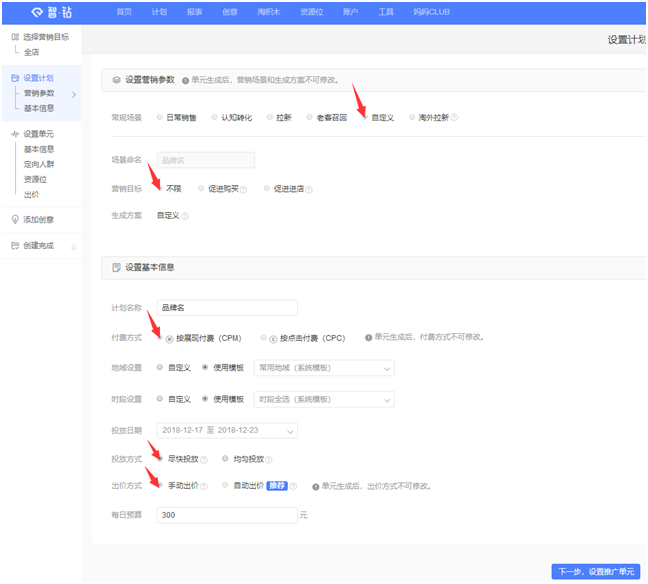Expand the 投放日期 date range picker
Screen dimensions: 648x584
(227, 430)
